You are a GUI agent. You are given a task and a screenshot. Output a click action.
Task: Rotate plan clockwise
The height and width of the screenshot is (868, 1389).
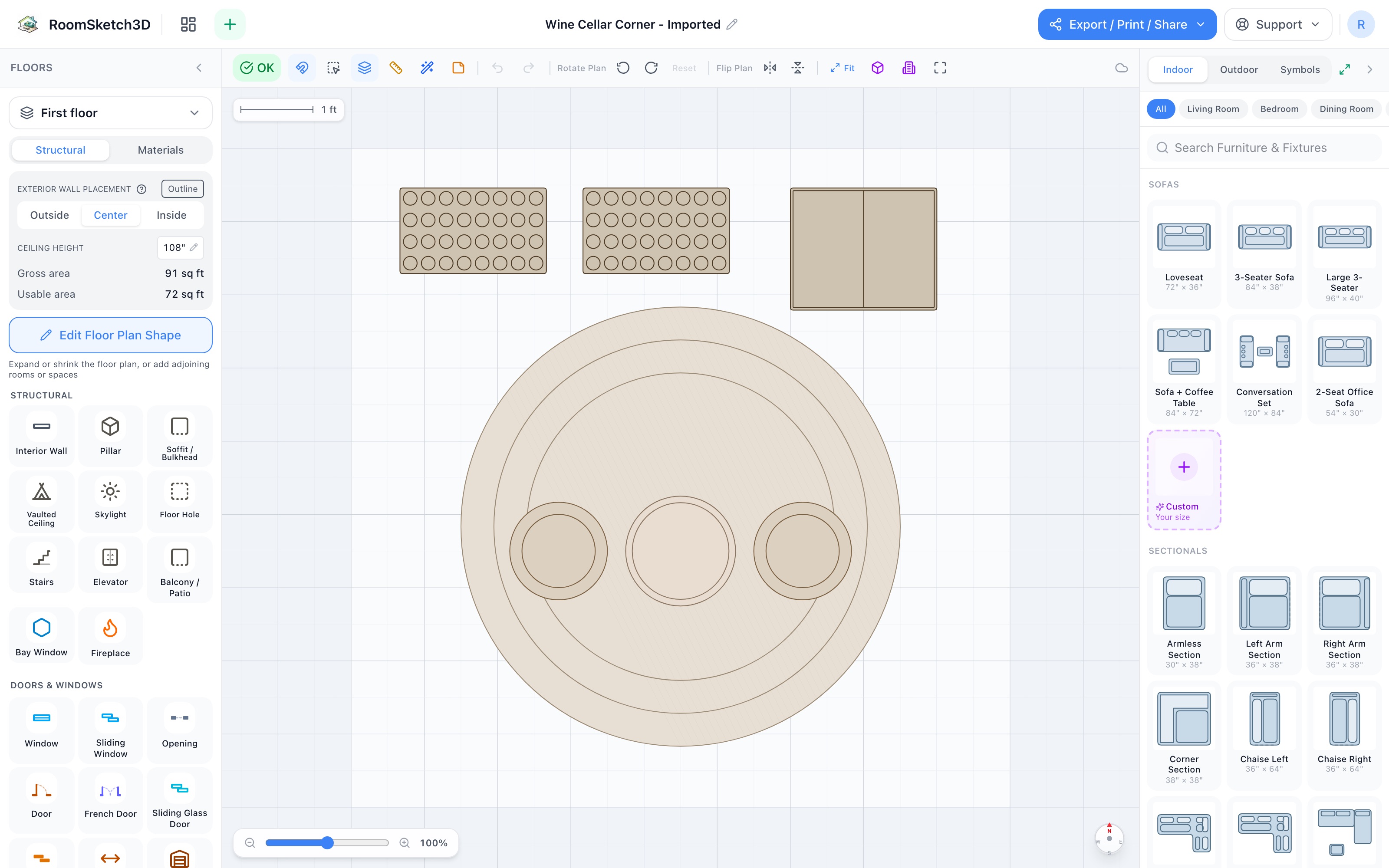(651, 68)
